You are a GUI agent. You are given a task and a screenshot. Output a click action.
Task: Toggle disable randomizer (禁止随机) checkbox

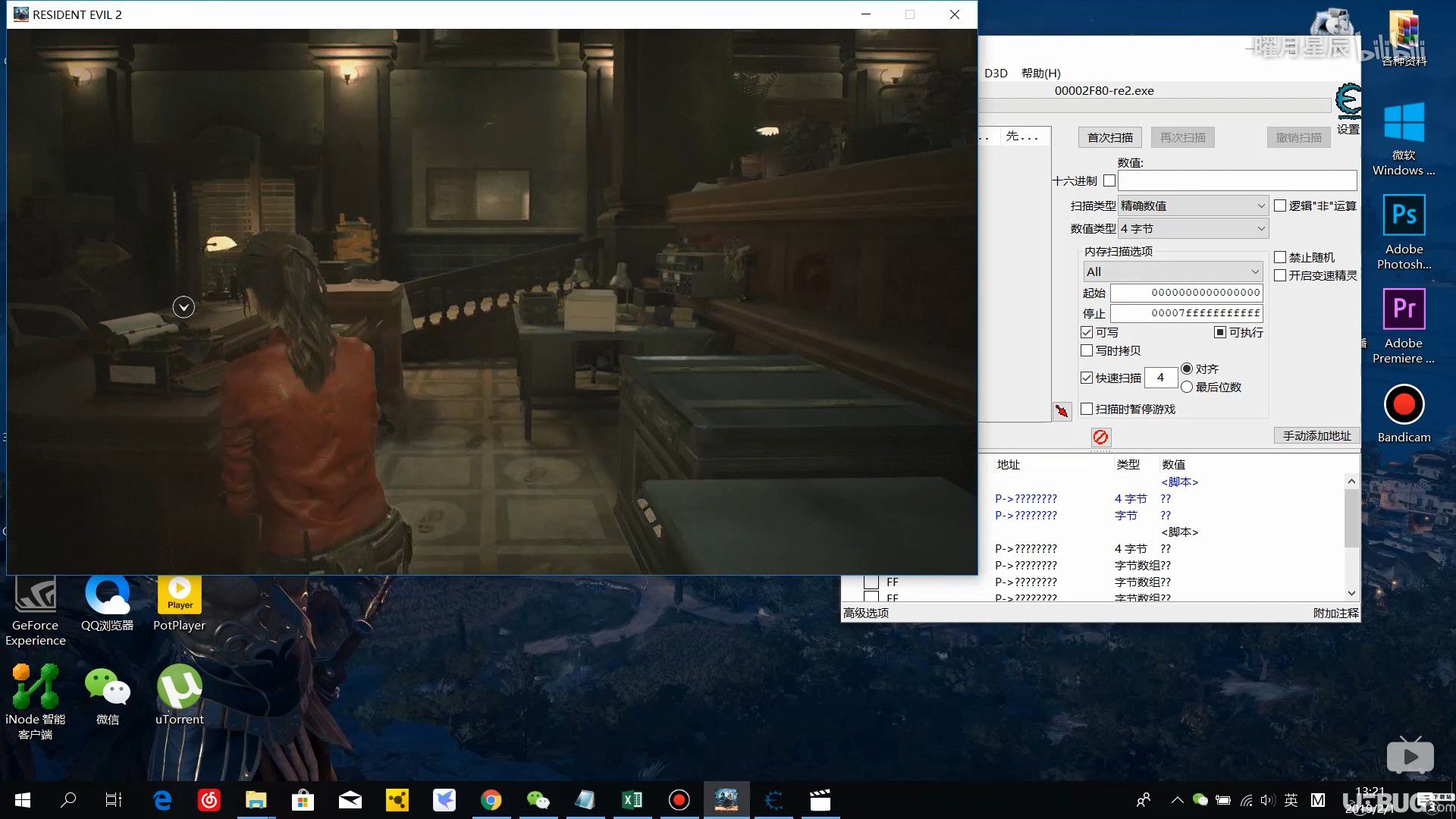point(1280,257)
